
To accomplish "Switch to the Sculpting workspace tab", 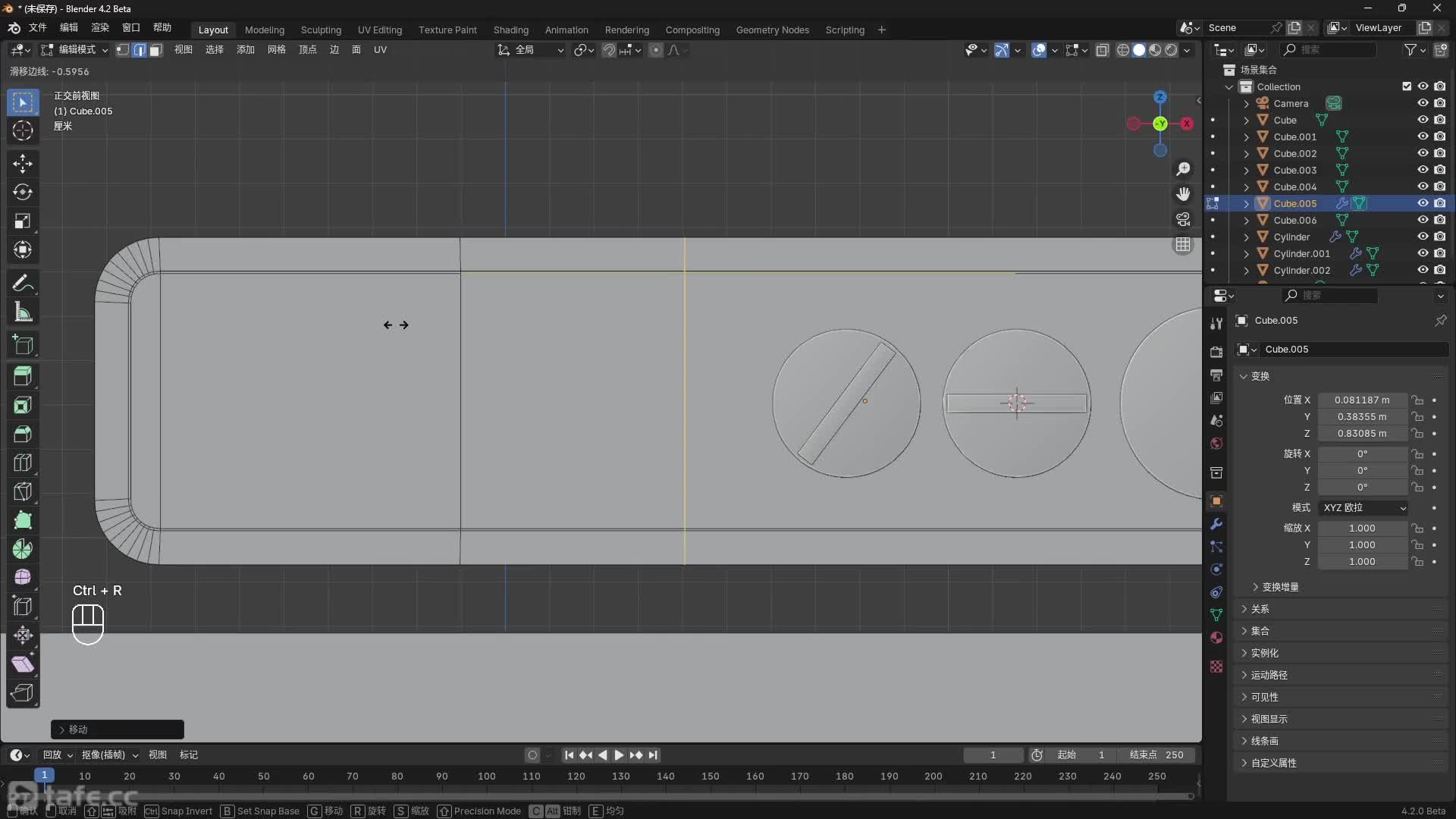I will 321,30.
